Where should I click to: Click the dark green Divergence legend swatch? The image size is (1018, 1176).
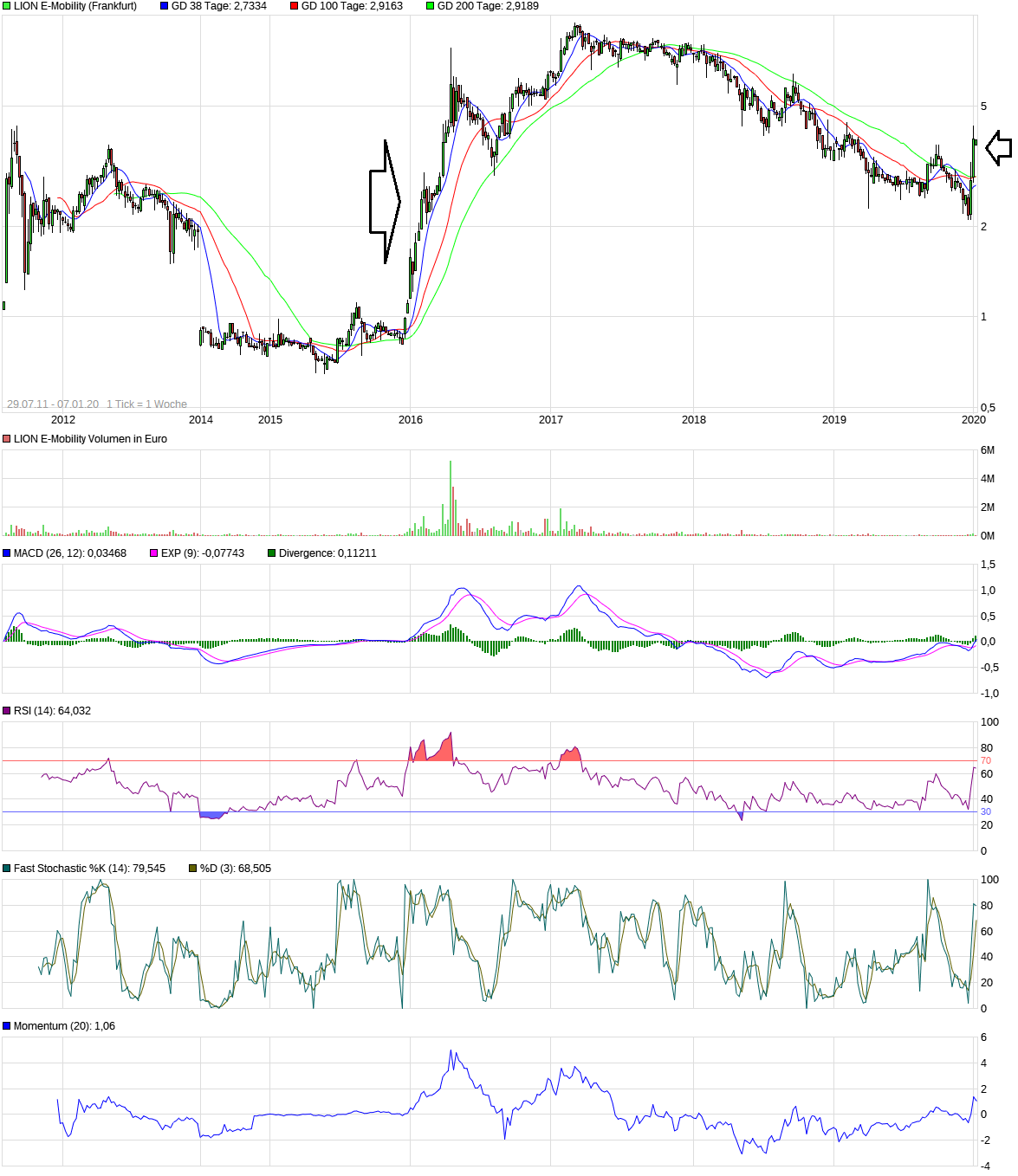(x=272, y=553)
